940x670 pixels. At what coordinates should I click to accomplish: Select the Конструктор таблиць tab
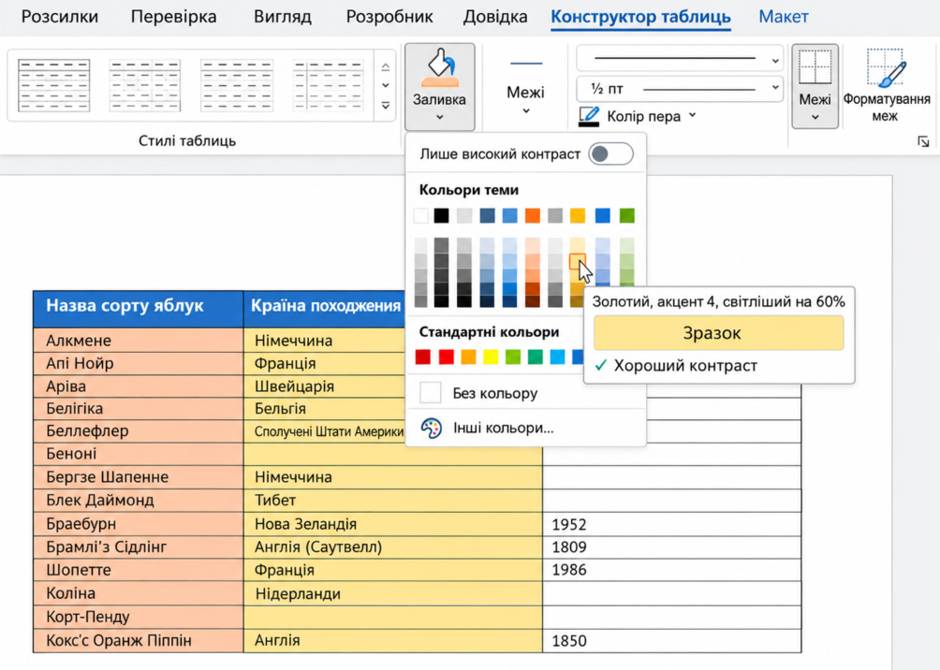pos(641,17)
